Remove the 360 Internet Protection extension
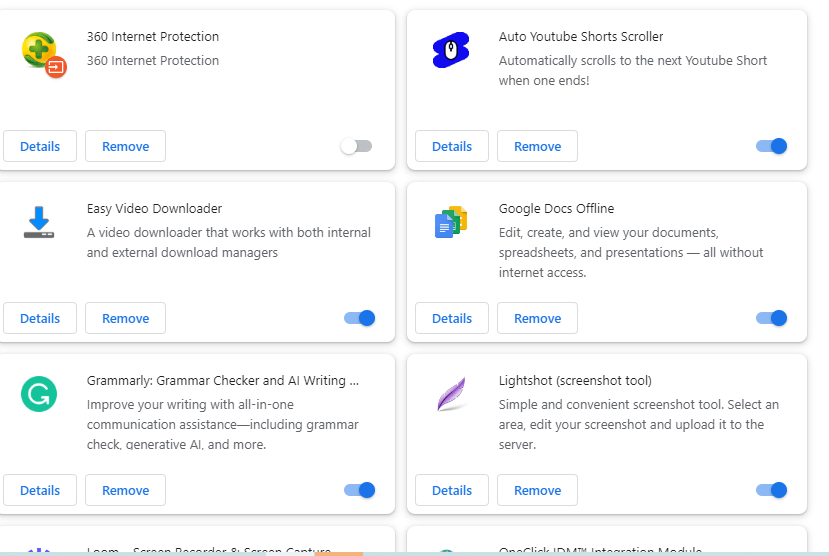Image resolution: width=829 pixels, height=556 pixels. (x=125, y=146)
